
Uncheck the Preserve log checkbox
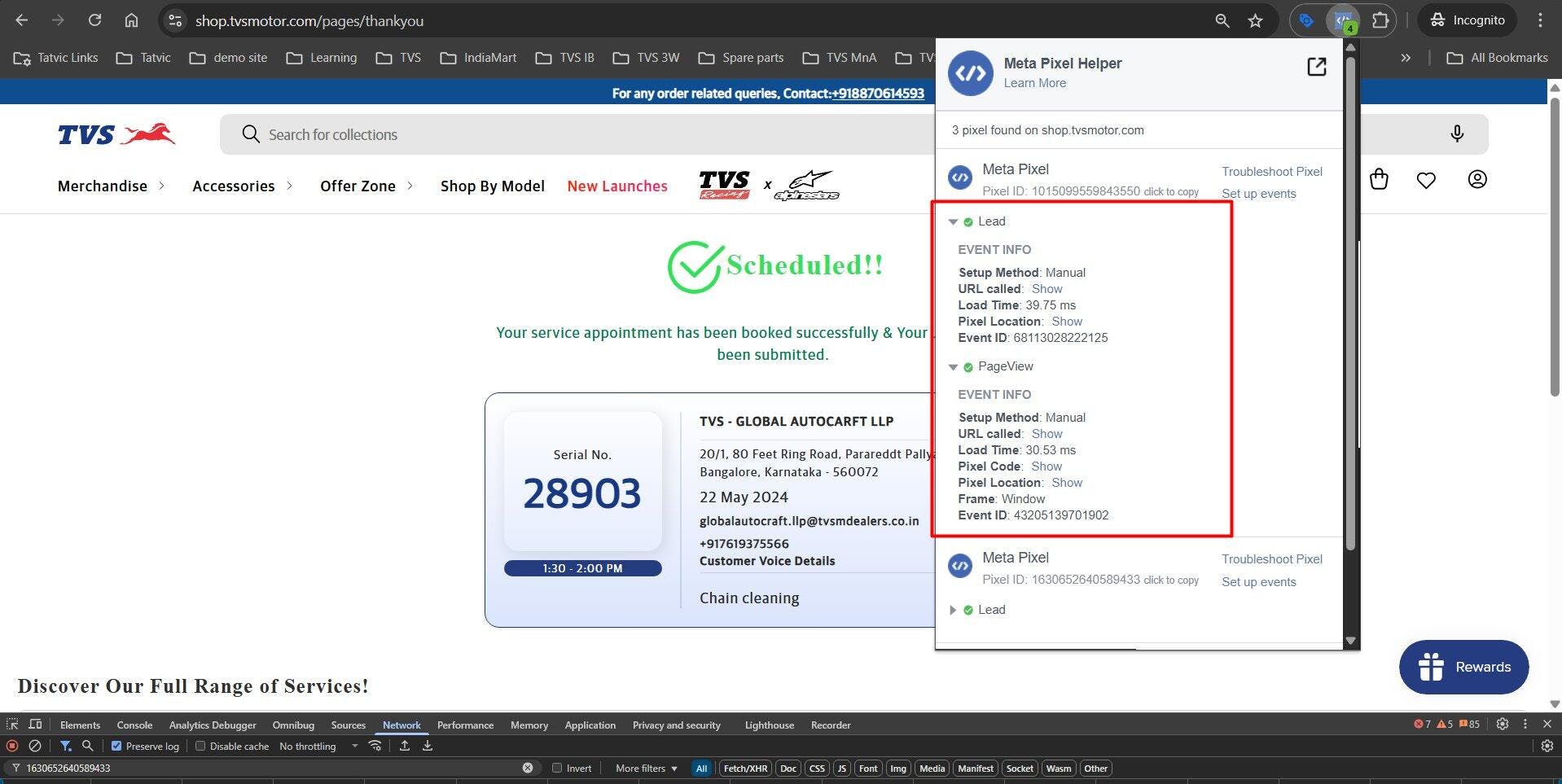point(116,746)
